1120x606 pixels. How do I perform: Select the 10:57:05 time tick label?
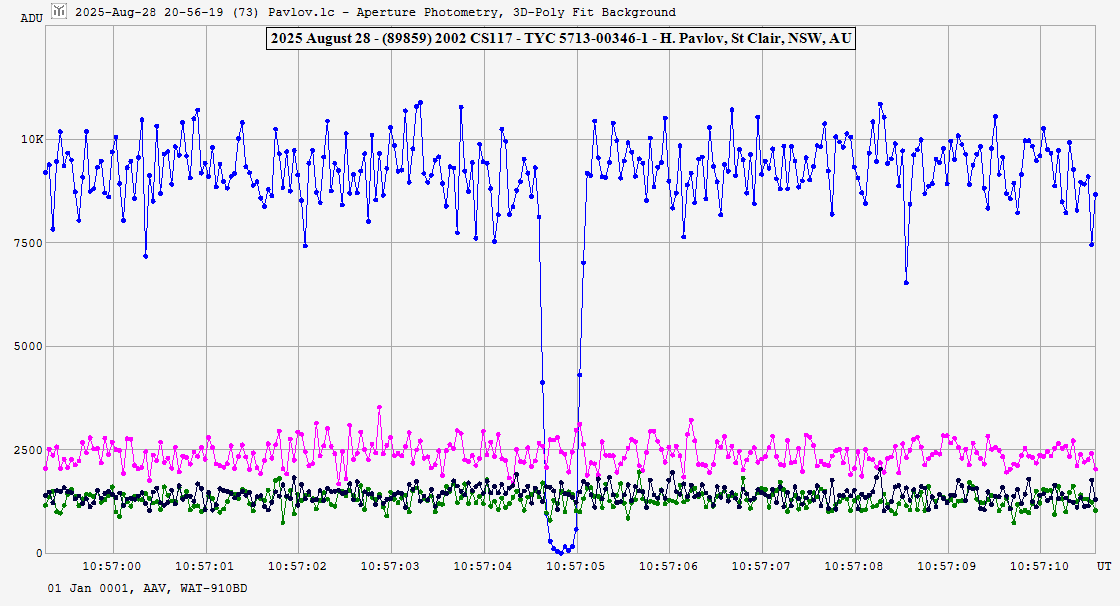click(x=577, y=566)
